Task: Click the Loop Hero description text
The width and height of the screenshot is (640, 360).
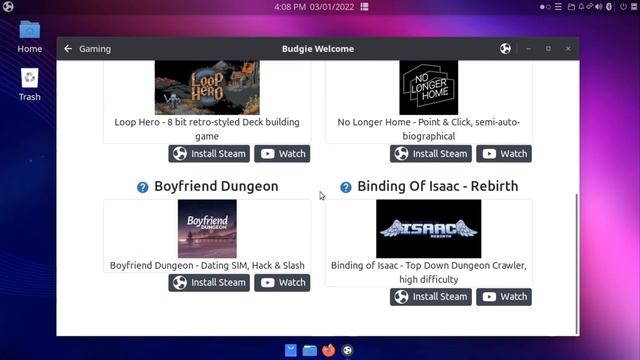Action: point(207,129)
